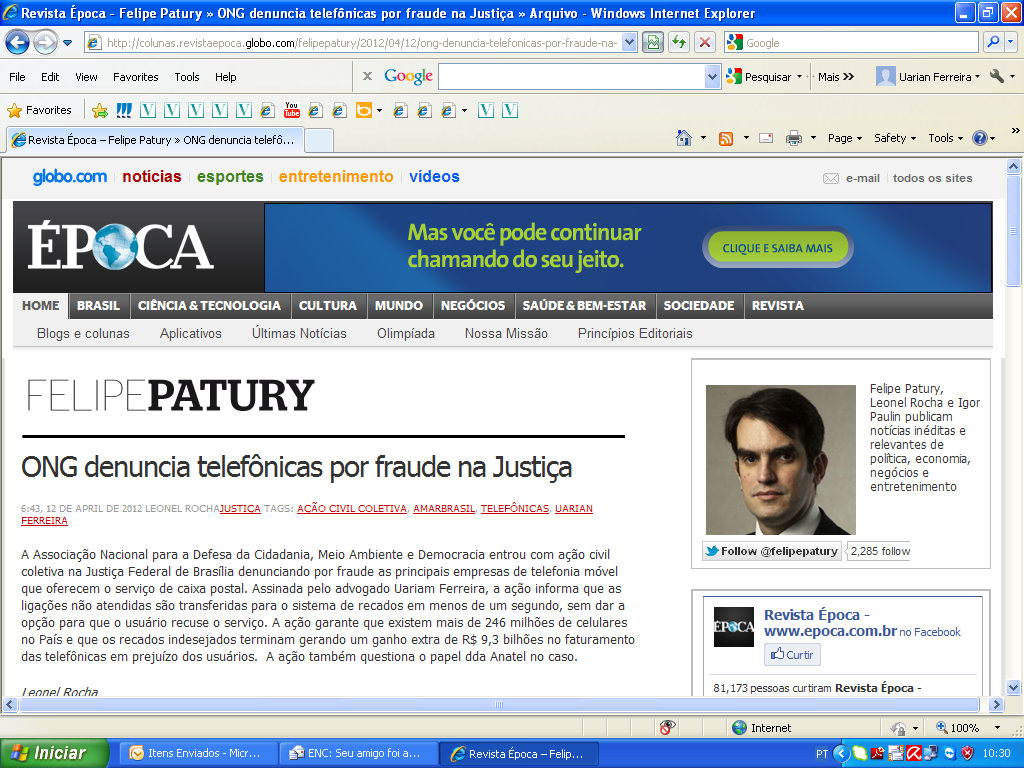Click the Add to Favorites Bar star icon
Viewport: 1024px width, 768px height.
coord(100,110)
